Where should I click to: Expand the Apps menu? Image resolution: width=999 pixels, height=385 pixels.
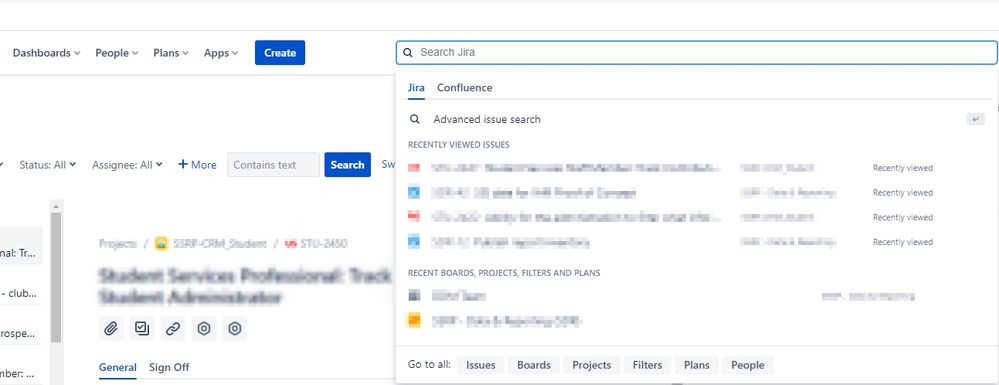pyautogui.click(x=221, y=53)
